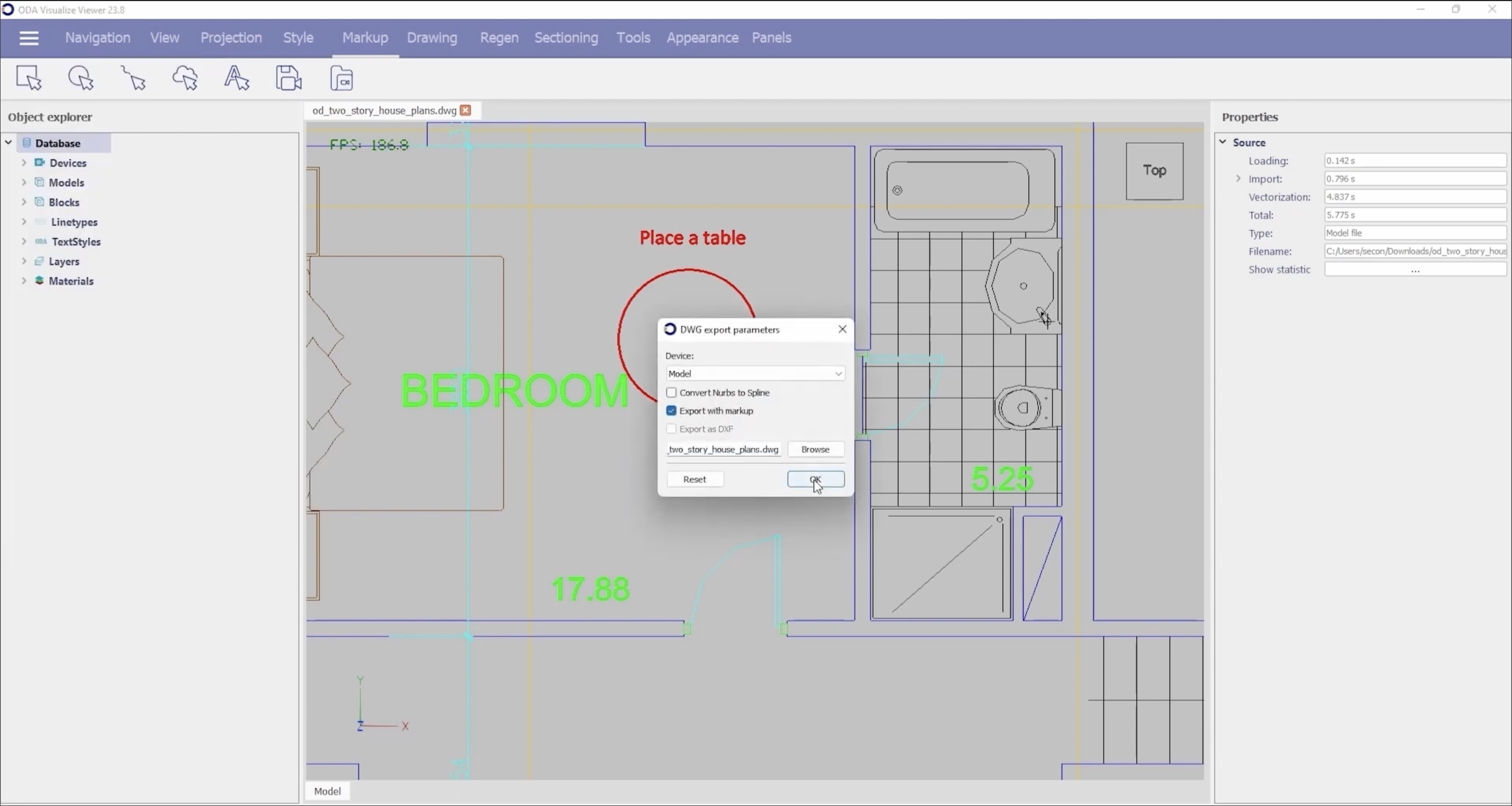The image size is (1512, 806).
Task: Click the Markup tab
Action: click(365, 38)
